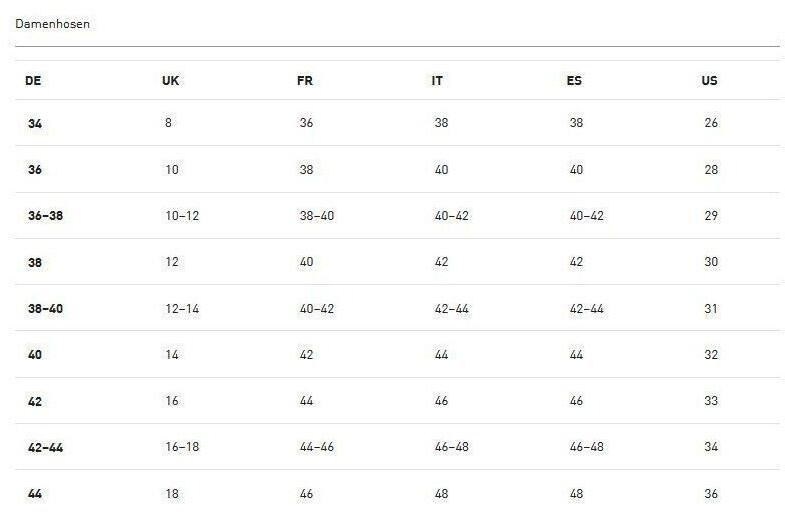
Task: Click DE size 42-44 row label
Action: tap(46, 448)
